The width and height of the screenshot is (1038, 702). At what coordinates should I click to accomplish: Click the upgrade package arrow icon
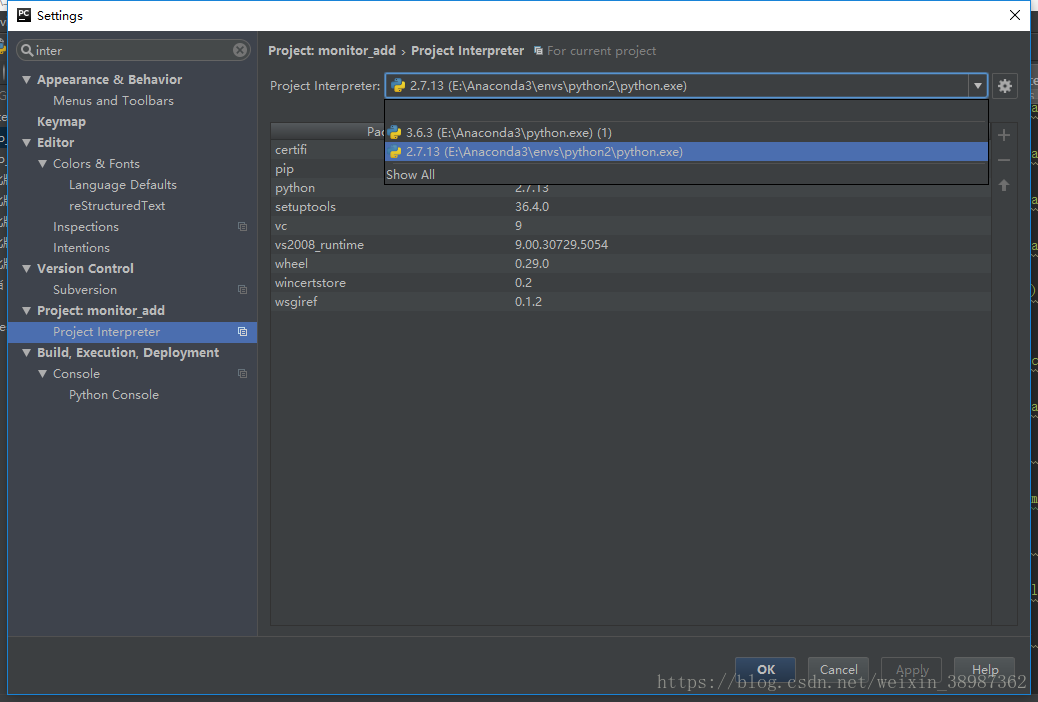[1004, 185]
